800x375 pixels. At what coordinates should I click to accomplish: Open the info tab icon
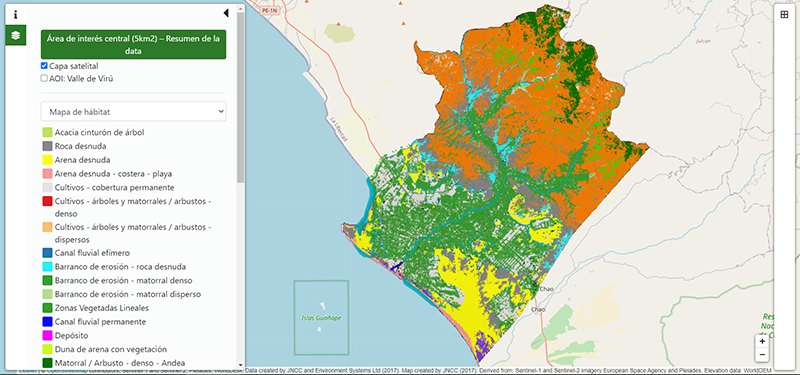coord(15,14)
